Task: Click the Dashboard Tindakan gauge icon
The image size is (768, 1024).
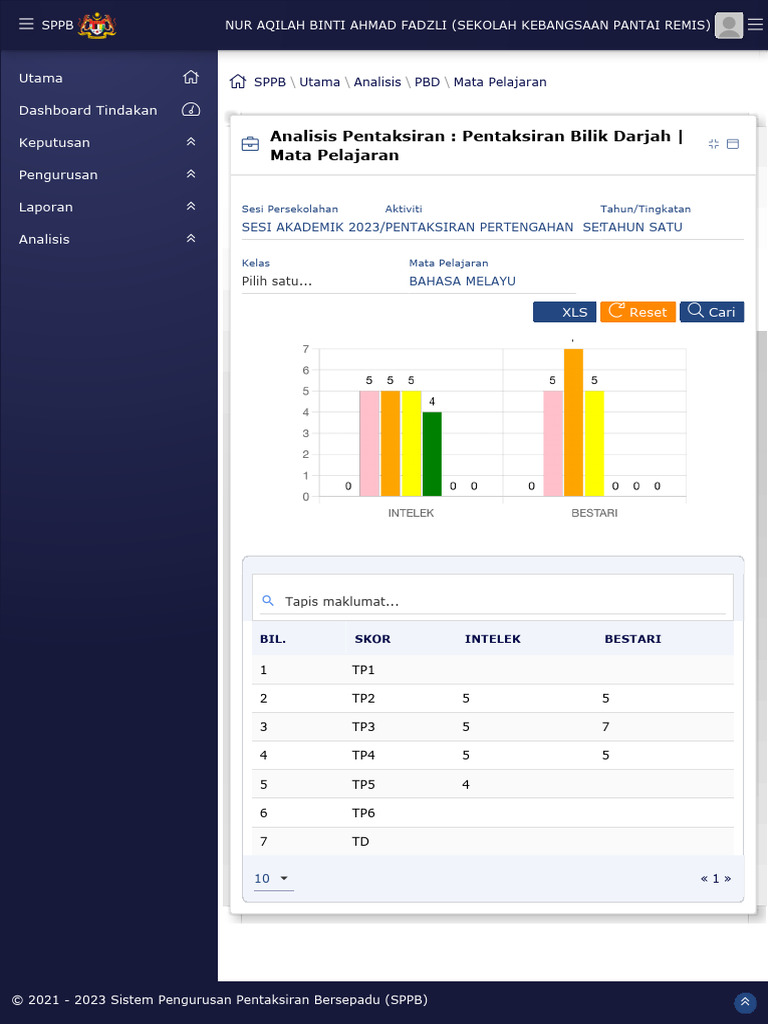Action: pos(191,110)
